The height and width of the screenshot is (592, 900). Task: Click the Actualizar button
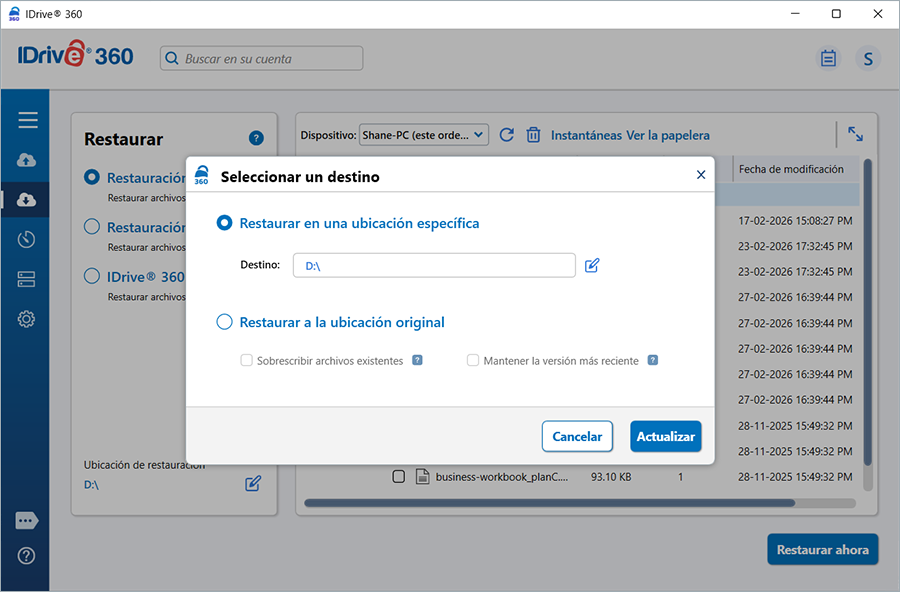click(665, 436)
